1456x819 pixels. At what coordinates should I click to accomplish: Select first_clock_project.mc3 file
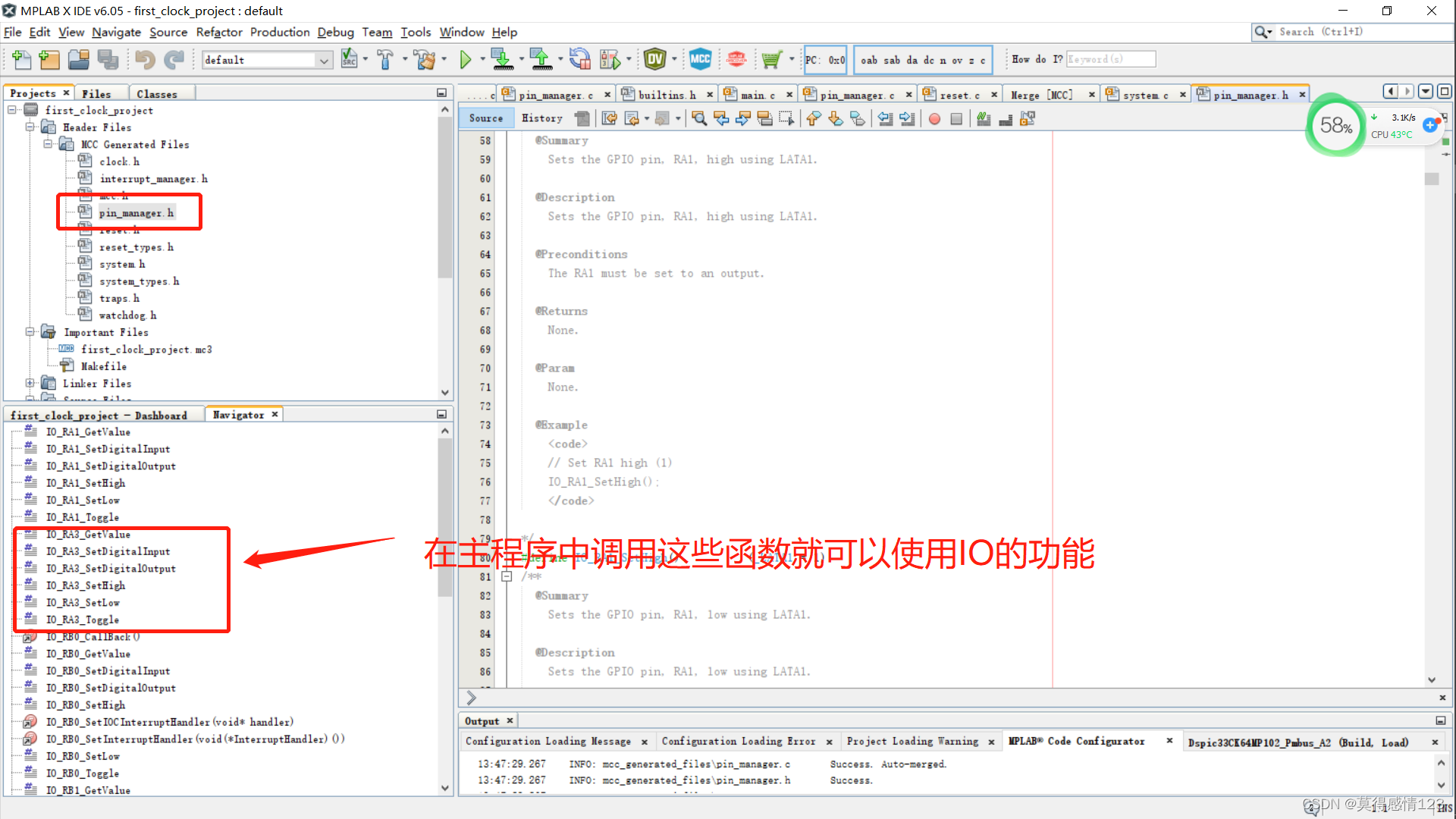tap(146, 350)
